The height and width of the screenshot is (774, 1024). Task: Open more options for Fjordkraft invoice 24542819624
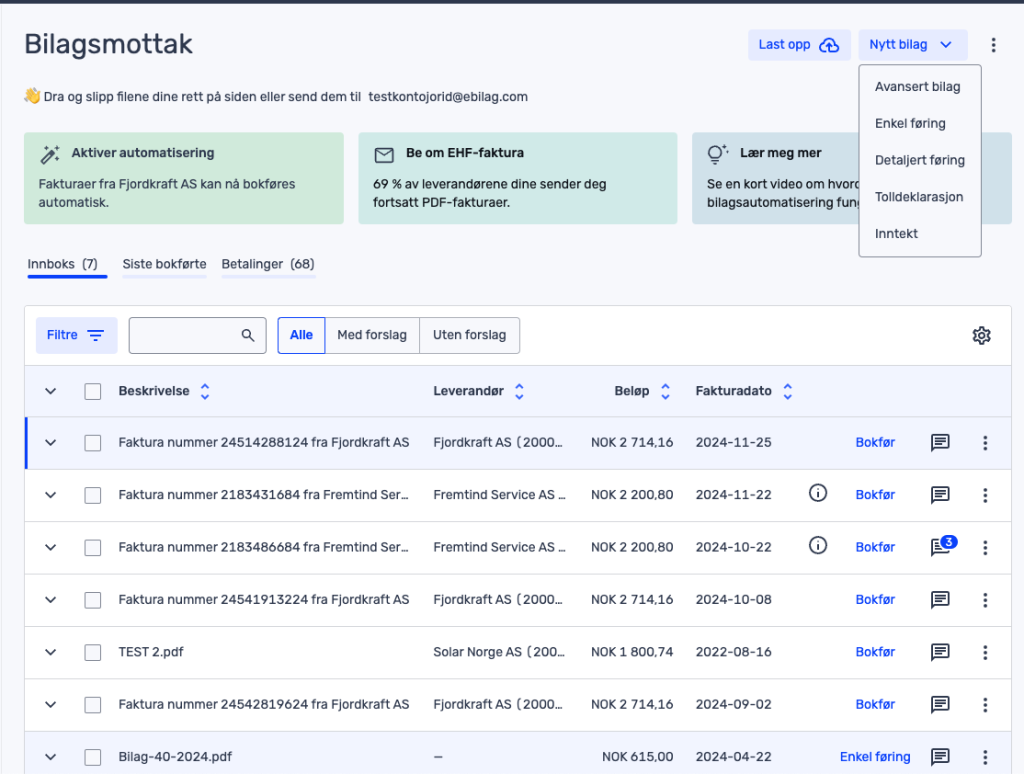(985, 704)
